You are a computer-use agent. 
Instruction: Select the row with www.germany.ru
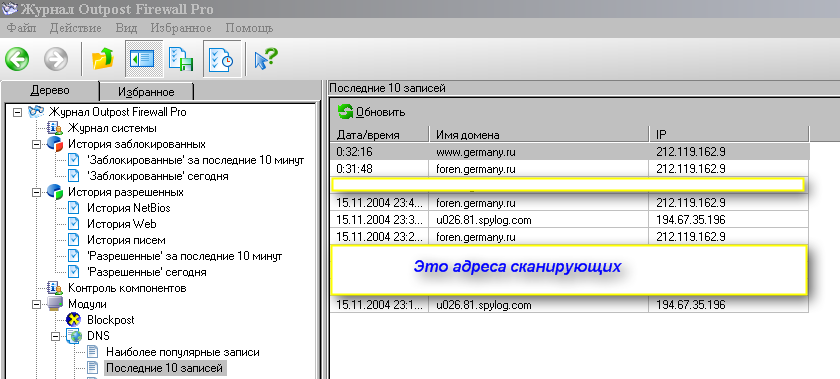pyautogui.click(x=569, y=152)
